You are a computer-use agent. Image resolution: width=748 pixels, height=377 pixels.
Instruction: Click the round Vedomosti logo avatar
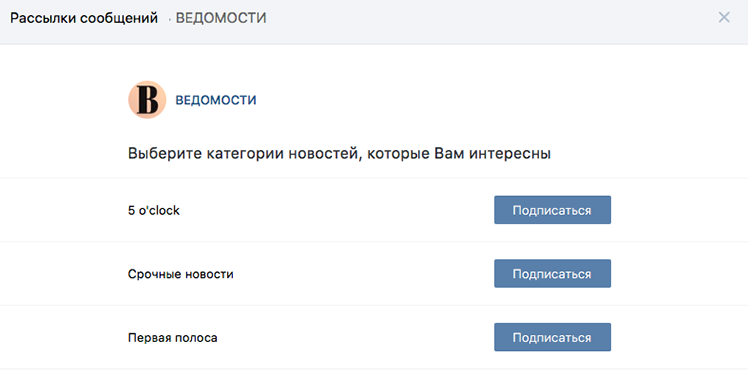[147, 100]
